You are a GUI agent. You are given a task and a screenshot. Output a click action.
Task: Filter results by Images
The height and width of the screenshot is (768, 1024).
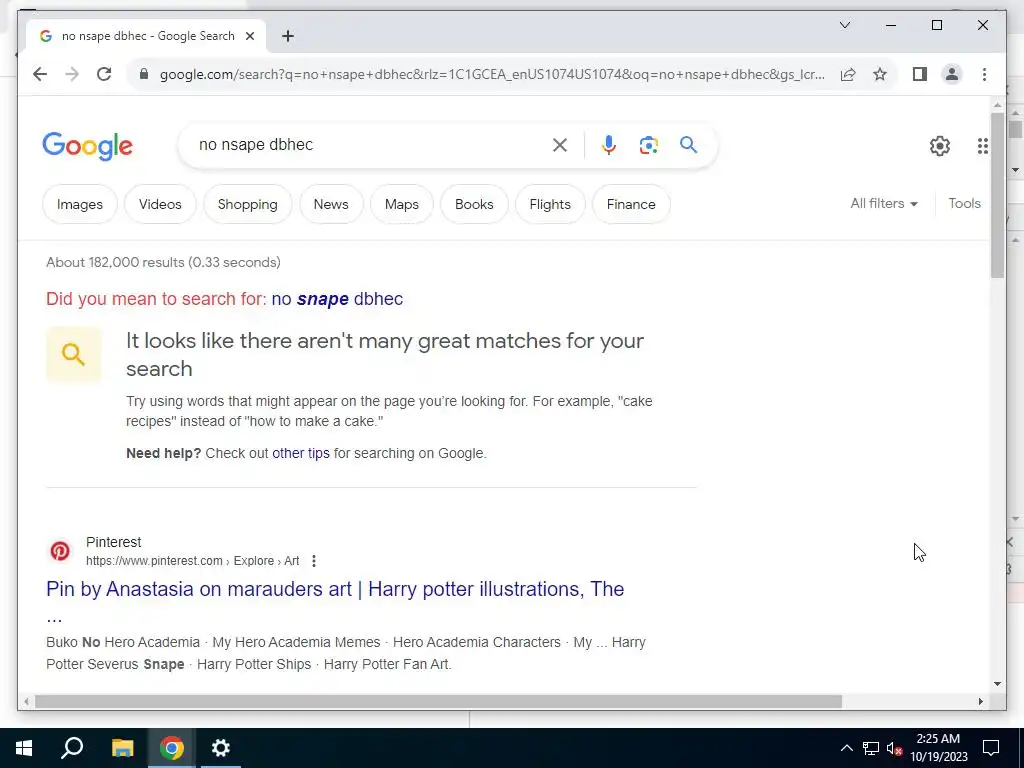tap(80, 204)
